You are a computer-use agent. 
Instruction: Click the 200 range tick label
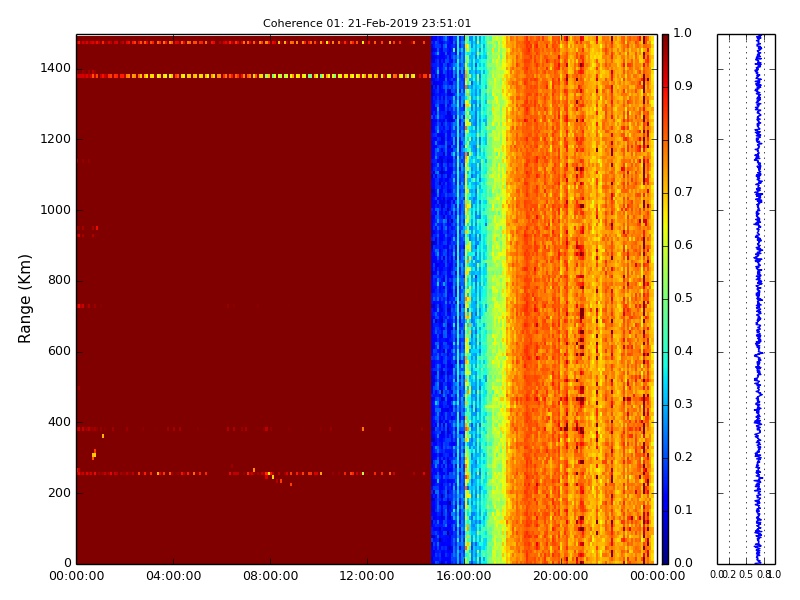[59, 493]
